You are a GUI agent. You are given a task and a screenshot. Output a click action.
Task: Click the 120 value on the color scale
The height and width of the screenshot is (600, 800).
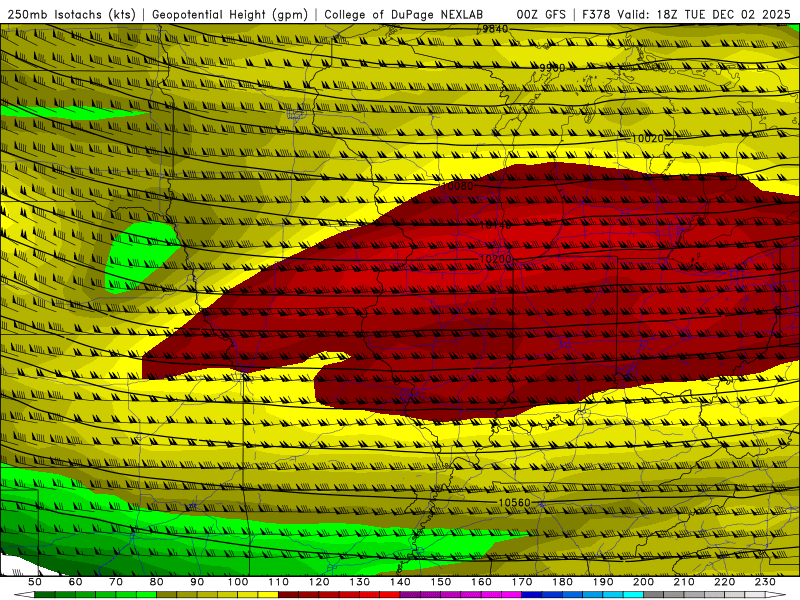(319, 582)
